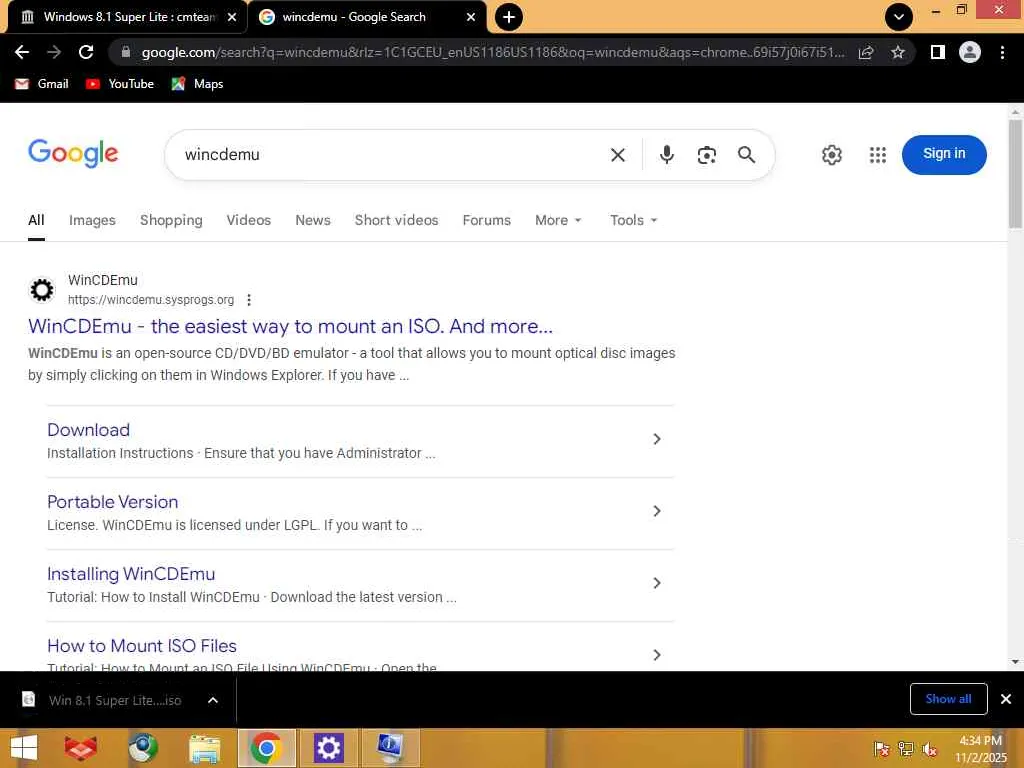The image size is (1024, 768).
Task: Click into the wincdemu search field
Action: pos(392,155)
